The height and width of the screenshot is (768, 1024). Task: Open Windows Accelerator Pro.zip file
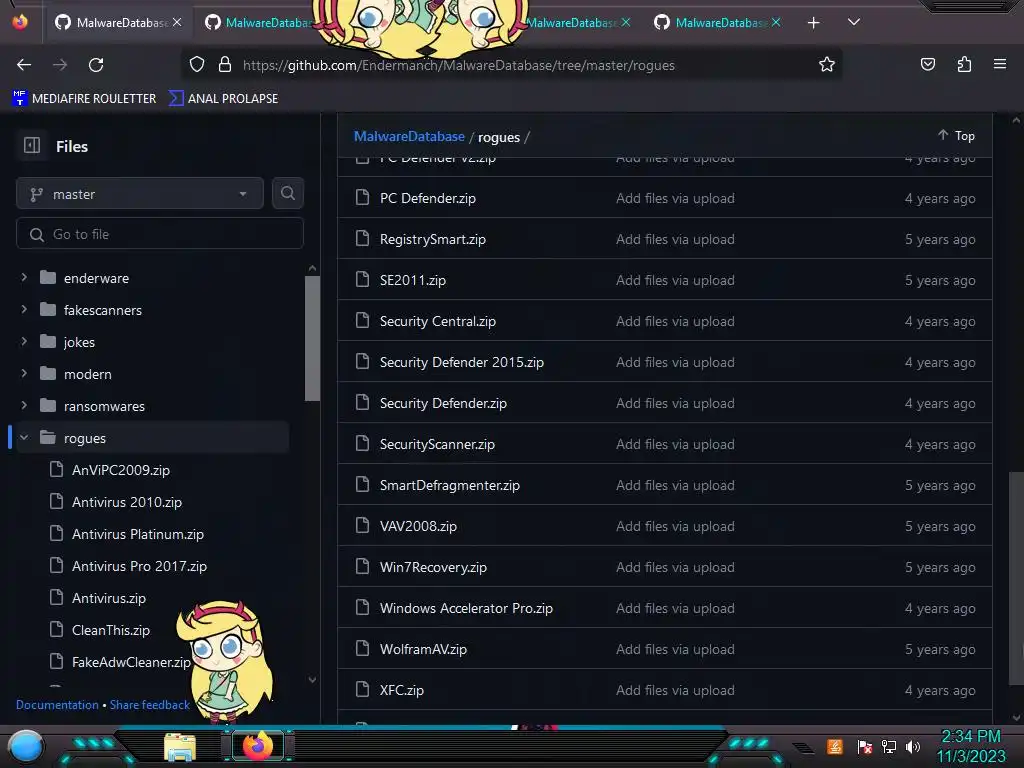[466, 608]
